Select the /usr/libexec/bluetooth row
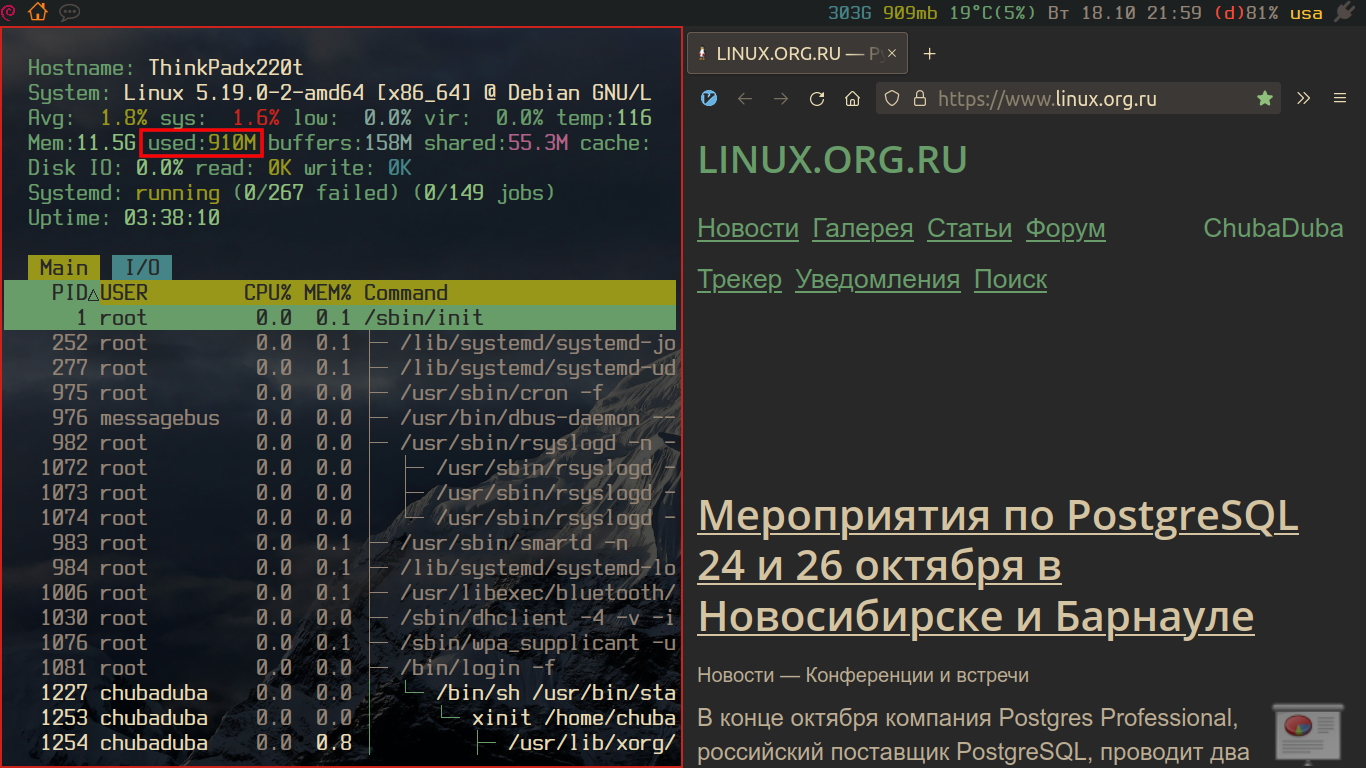 point(340,593)
